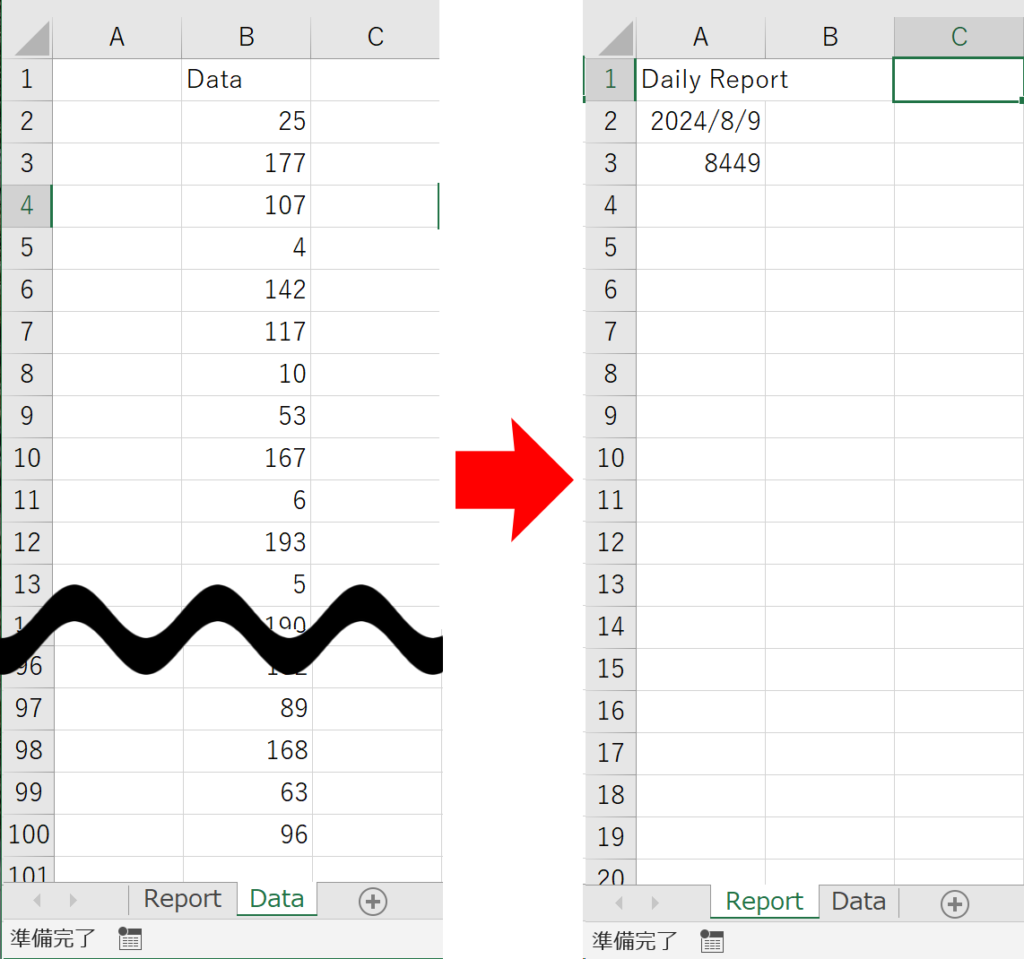Click the 準備完了 ready status text

coord(48,940)
